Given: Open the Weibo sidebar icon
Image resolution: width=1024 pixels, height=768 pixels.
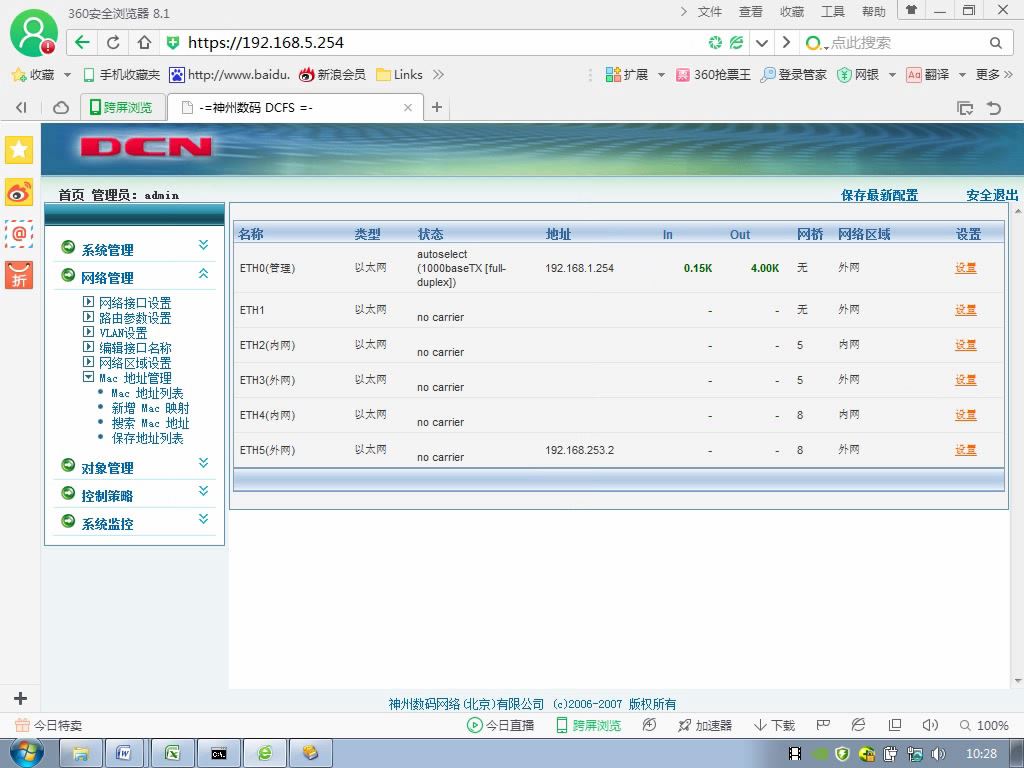Looking at the screenshot, I should (x=19, y=193).
